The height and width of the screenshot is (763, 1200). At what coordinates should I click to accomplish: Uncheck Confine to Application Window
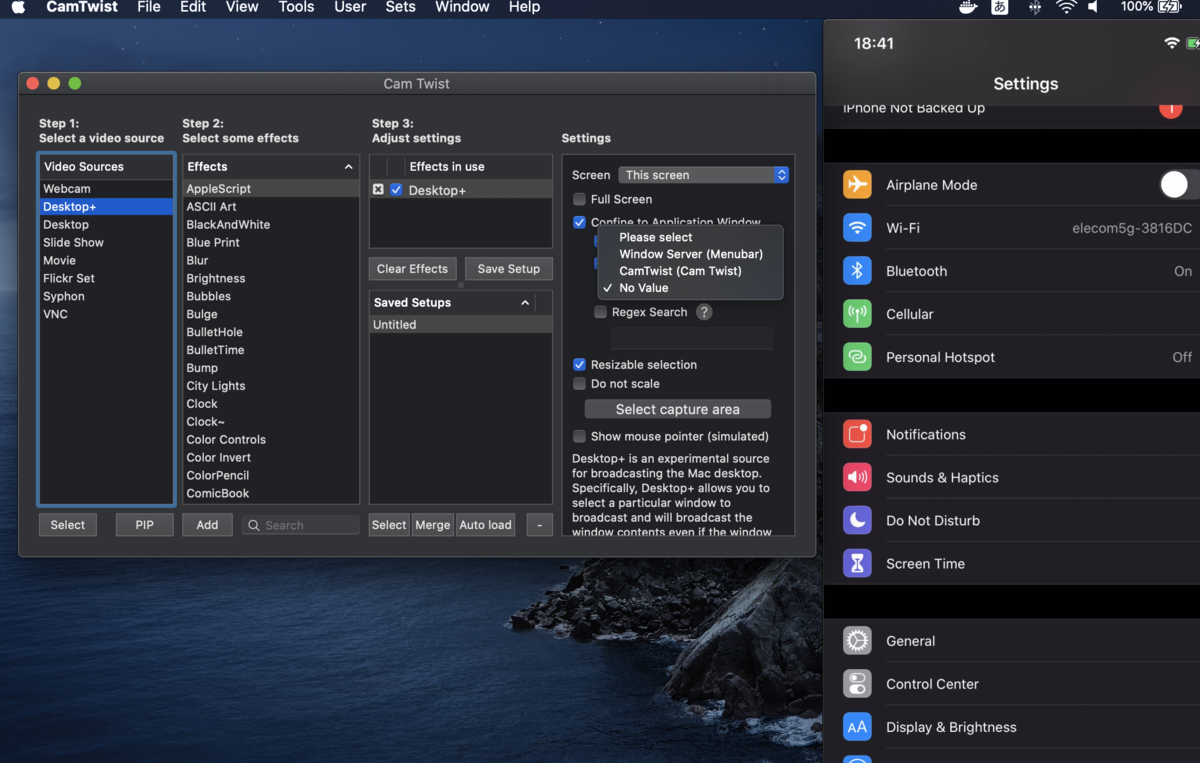(579, 222)
